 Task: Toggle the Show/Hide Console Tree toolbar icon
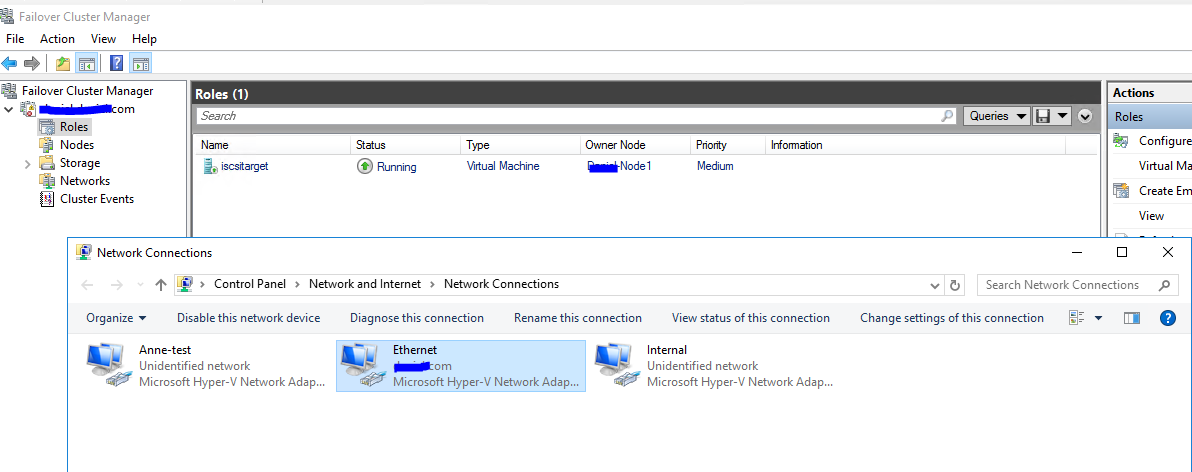tap(87, 63)
